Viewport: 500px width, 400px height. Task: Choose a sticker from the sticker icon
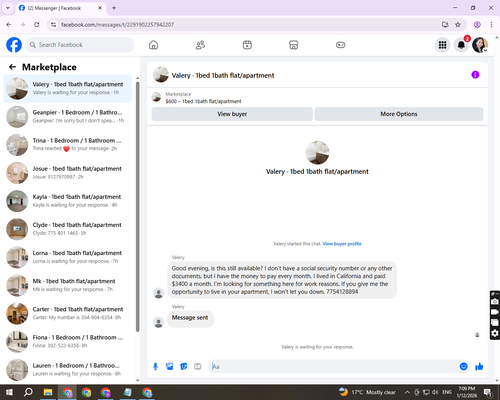(x=184, y=367)
